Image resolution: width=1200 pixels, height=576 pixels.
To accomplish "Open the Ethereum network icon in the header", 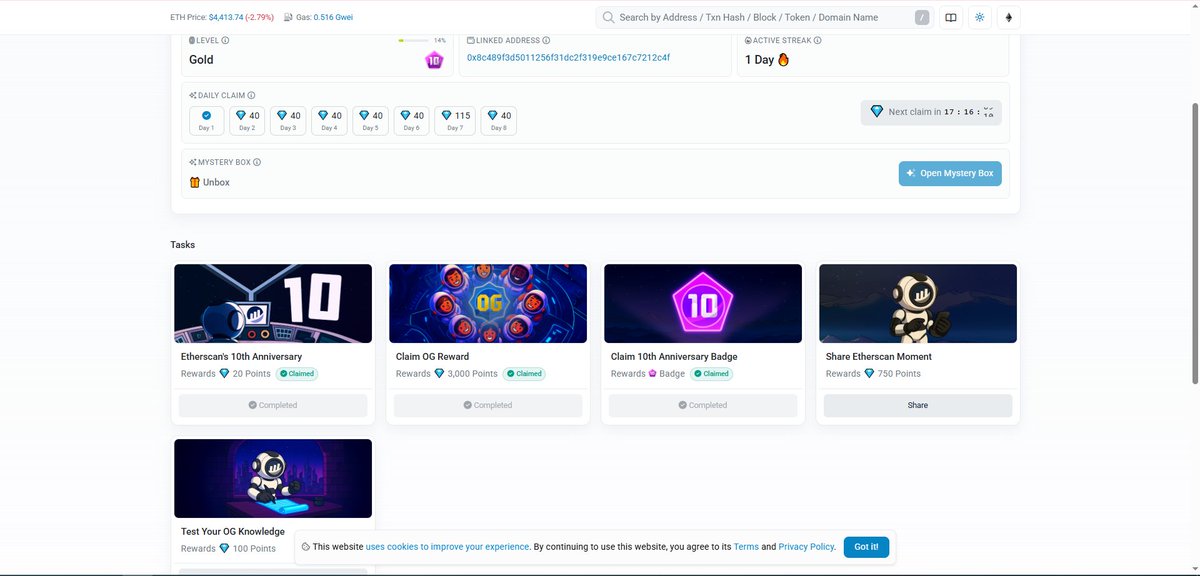I will tap(1009, 17).
